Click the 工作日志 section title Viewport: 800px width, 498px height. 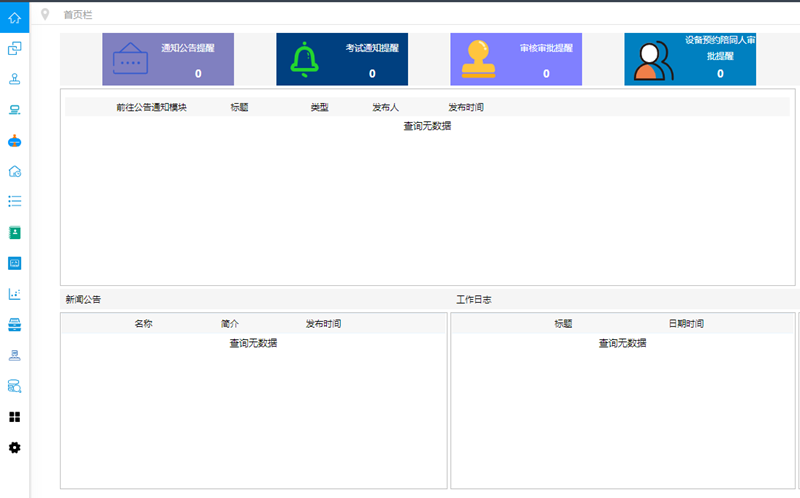point(474,300)
